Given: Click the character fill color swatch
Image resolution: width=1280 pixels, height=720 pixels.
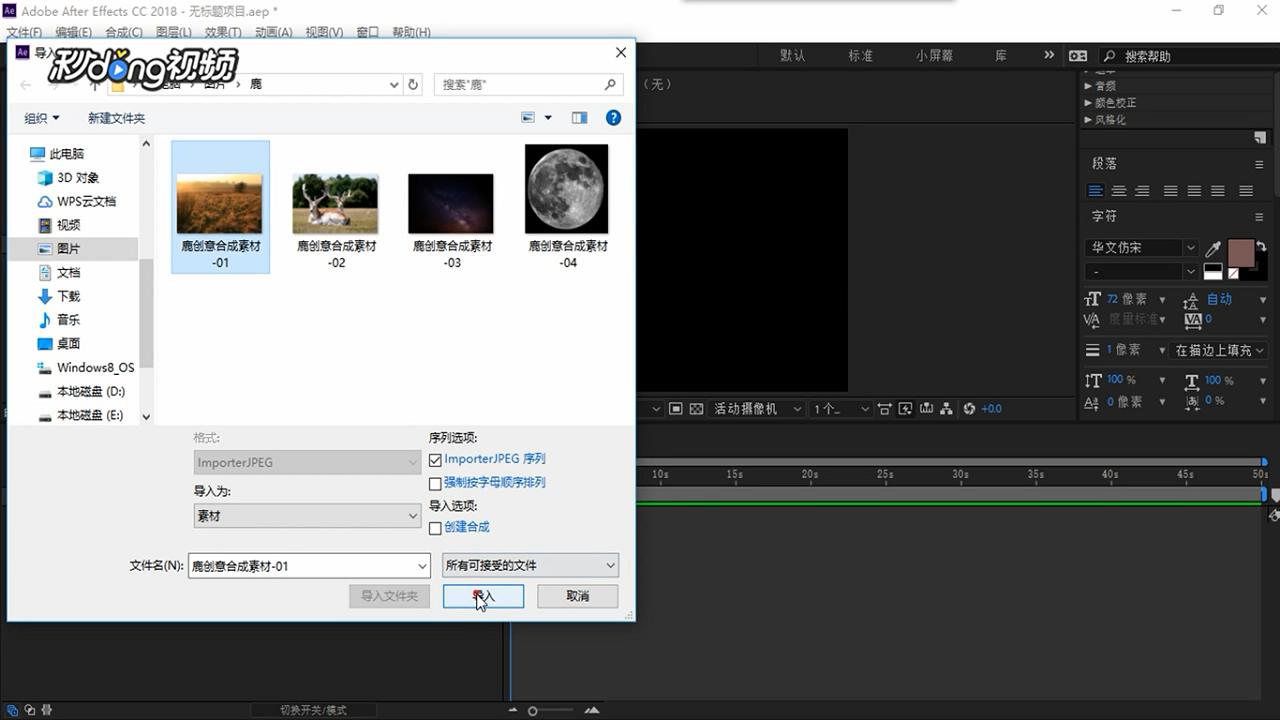Looking at the screenshot, I should coord(1240,252).
